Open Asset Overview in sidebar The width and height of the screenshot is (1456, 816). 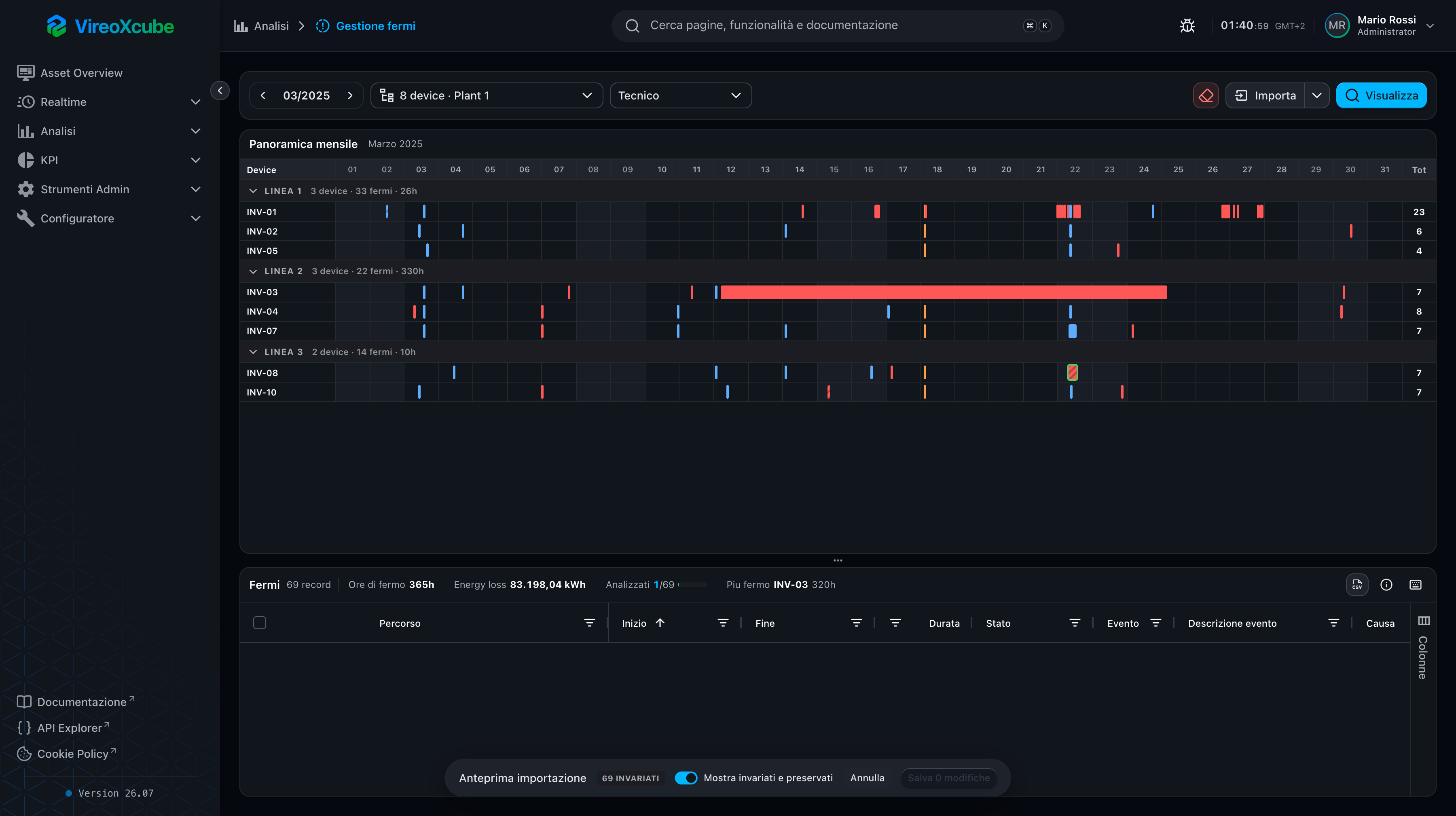pyautogui.click(x=110, y=72)
